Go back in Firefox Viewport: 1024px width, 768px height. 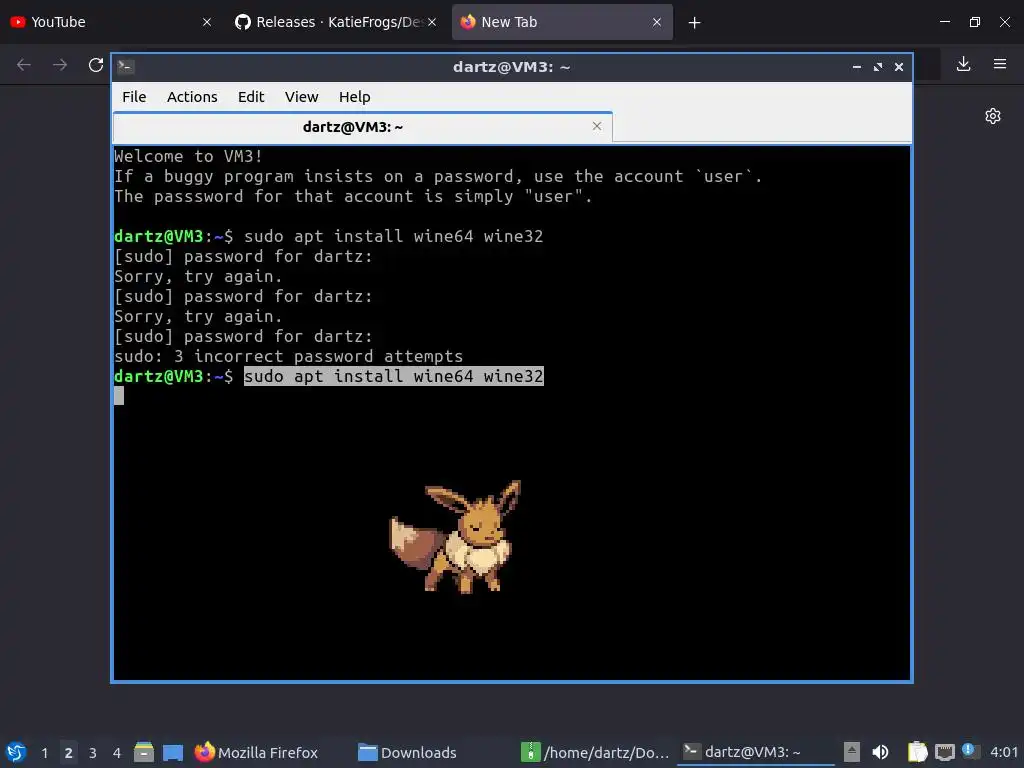pyautogui.click(x=24, y=65)
